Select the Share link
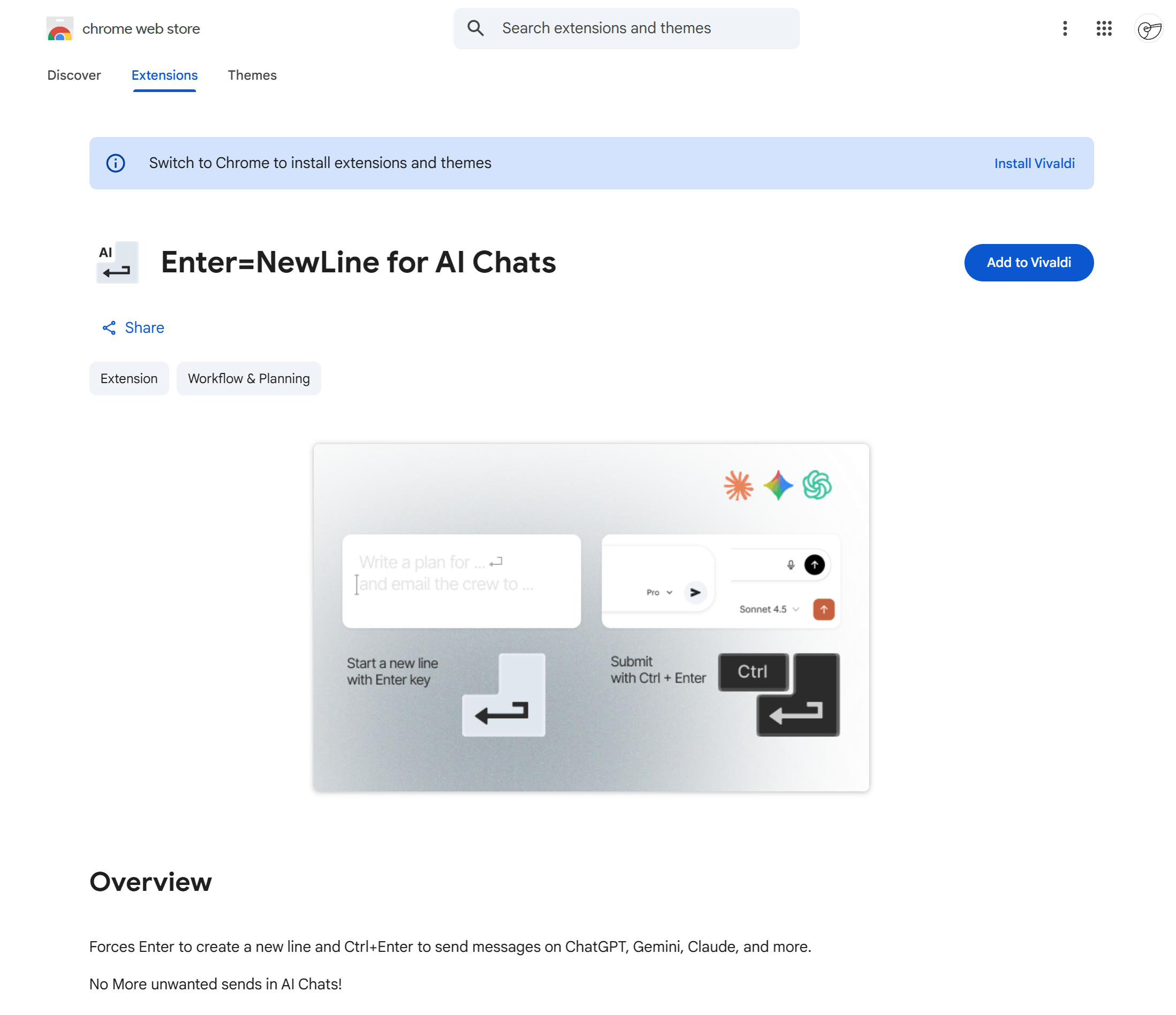Screen dimensions: 1176x1015 point(144,328)
